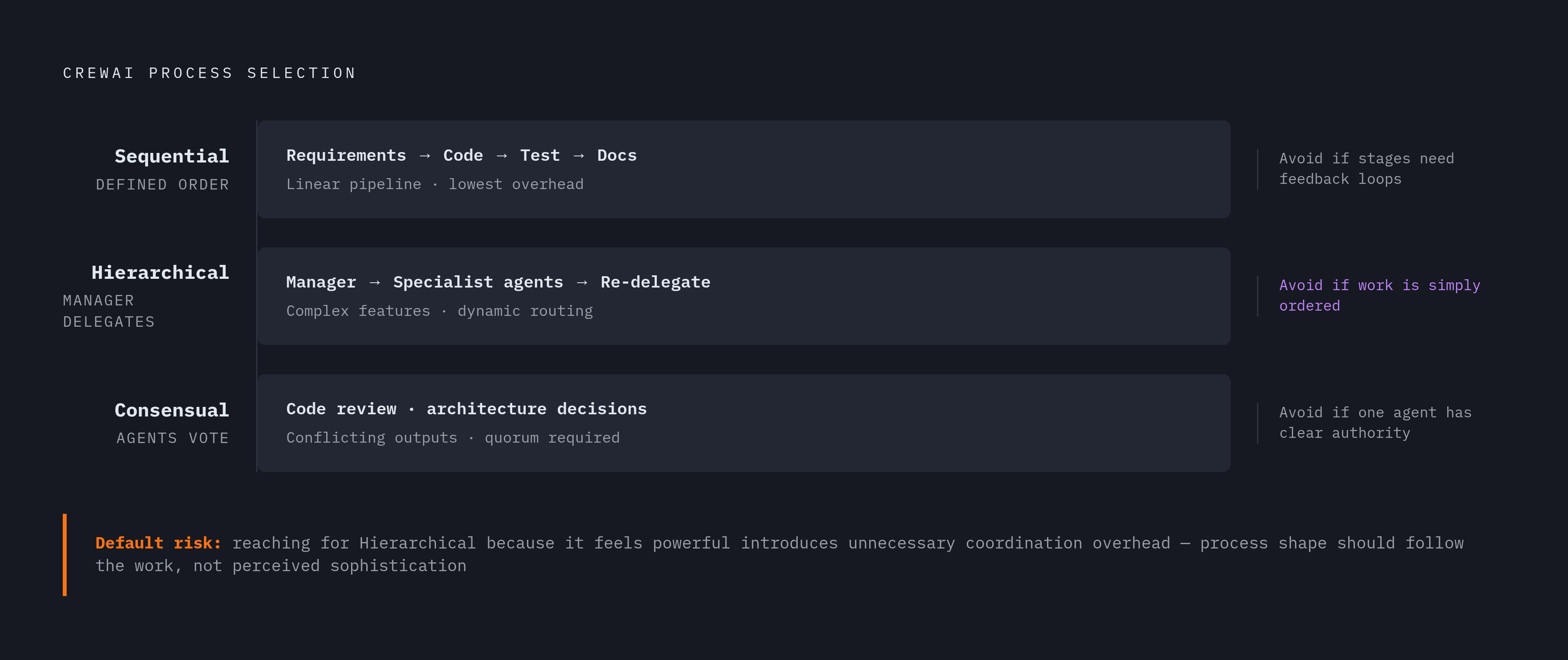This screenshot has height=660, width=1568.
Task: Click the Test step in Sequential pipeline
Action: [x=539, y=155]
